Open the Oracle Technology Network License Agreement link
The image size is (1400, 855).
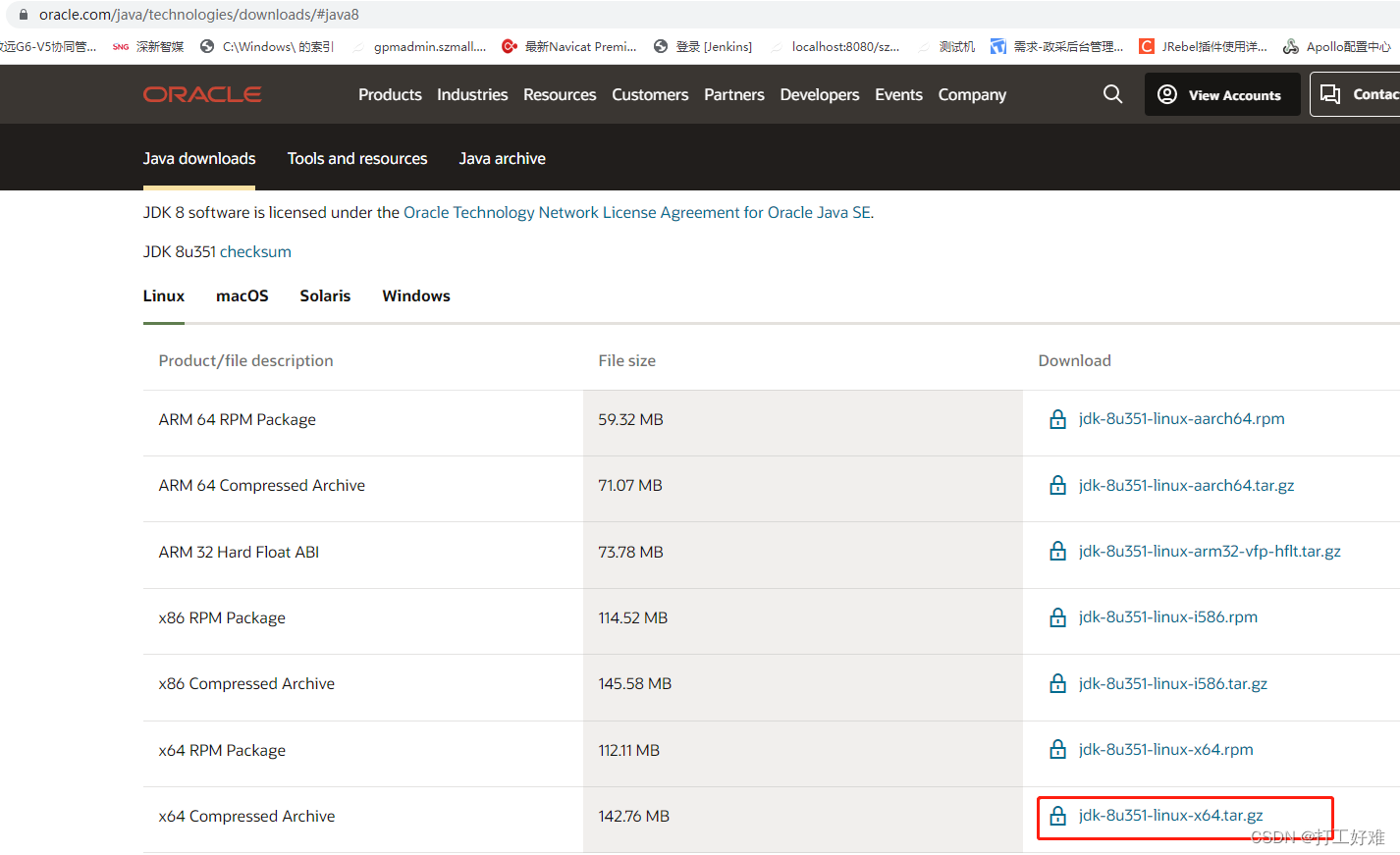tap(637, 212)
